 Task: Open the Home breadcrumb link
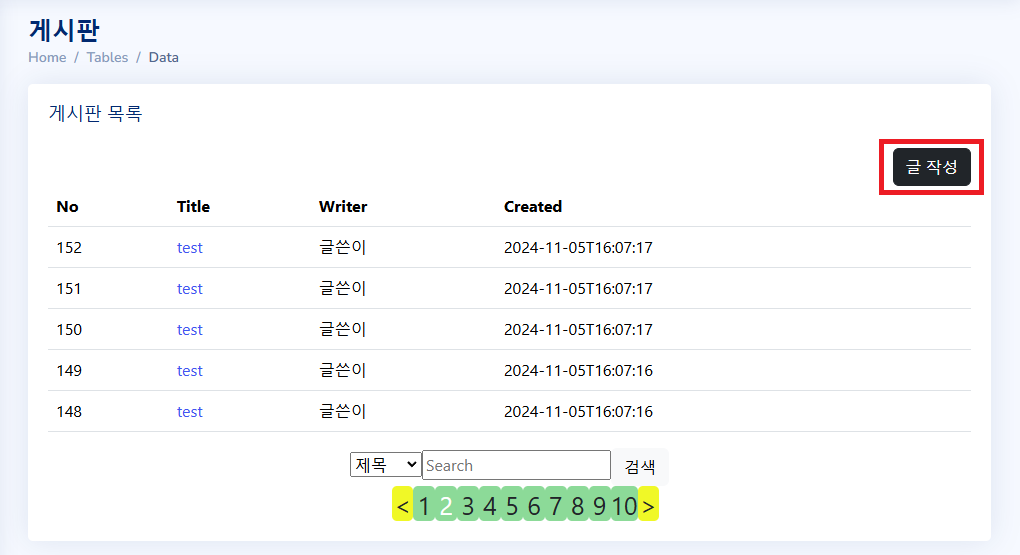[x=47, y=57]
